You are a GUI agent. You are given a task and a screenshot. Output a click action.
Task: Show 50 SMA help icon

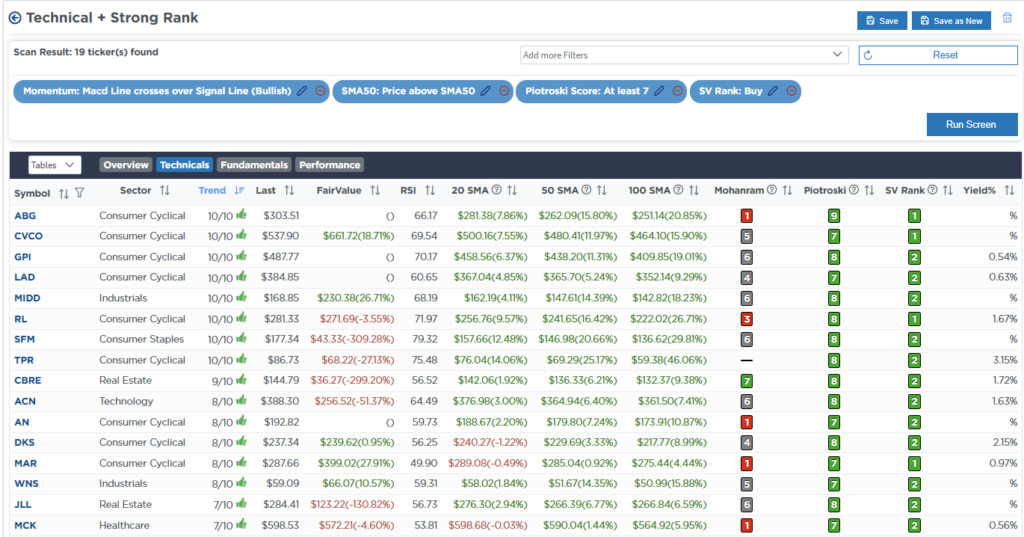(586, 190)
